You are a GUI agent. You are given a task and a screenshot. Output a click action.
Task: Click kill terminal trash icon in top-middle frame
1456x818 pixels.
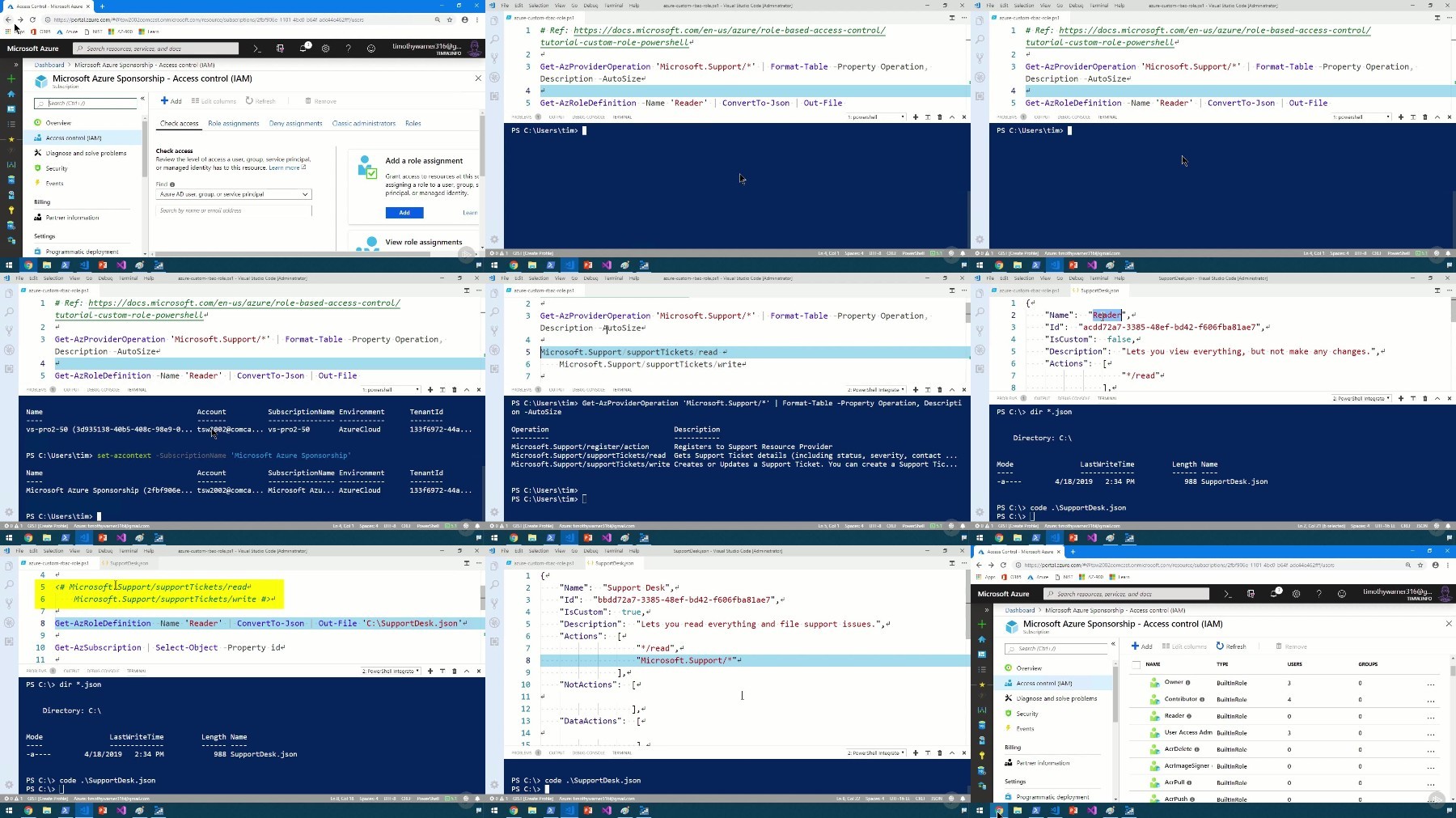[939, 117]
